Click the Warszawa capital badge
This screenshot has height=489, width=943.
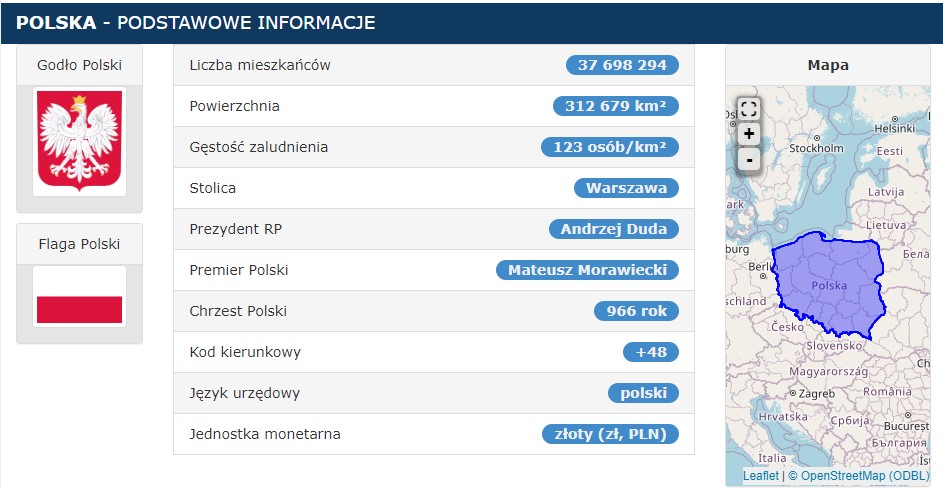tap(626, 188)
